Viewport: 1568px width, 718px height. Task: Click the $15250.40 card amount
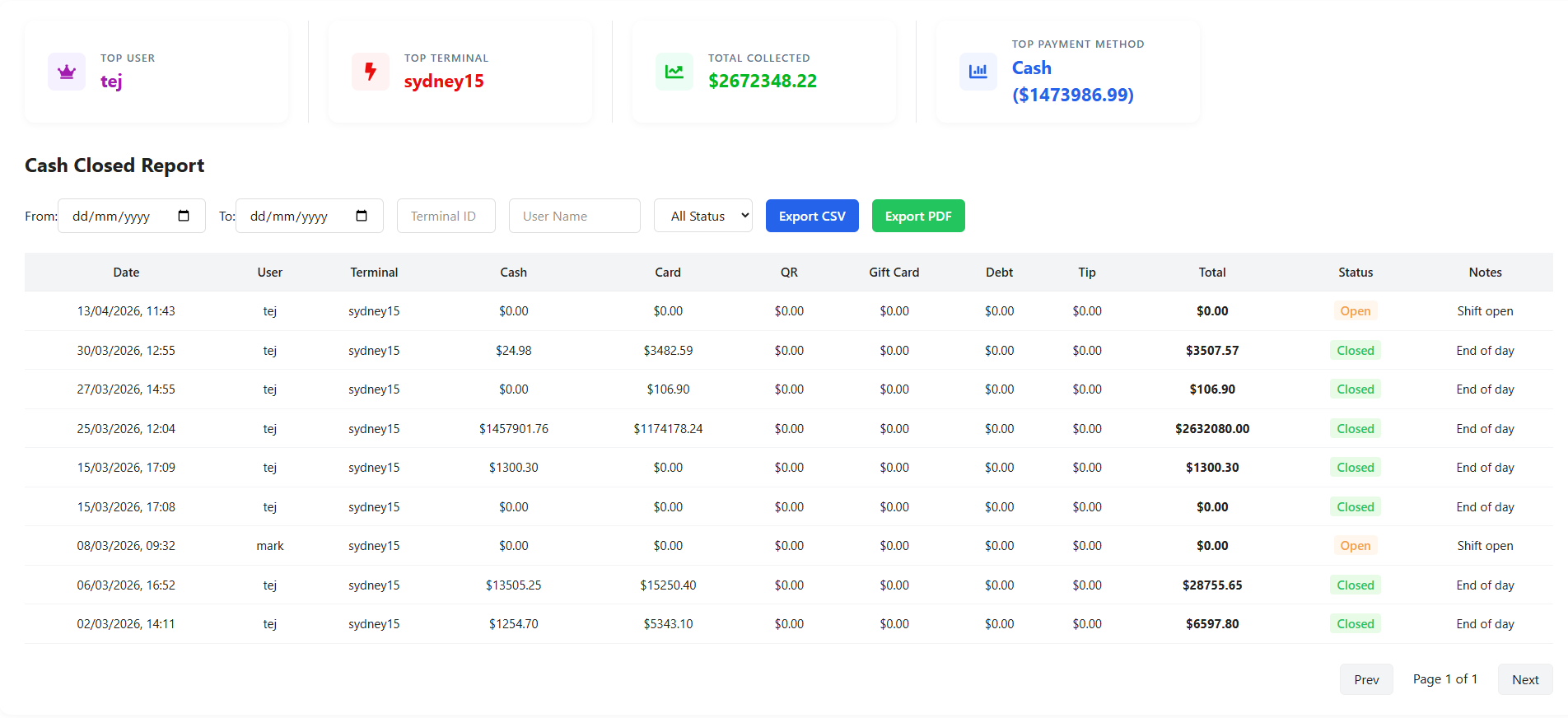(668, 585)
